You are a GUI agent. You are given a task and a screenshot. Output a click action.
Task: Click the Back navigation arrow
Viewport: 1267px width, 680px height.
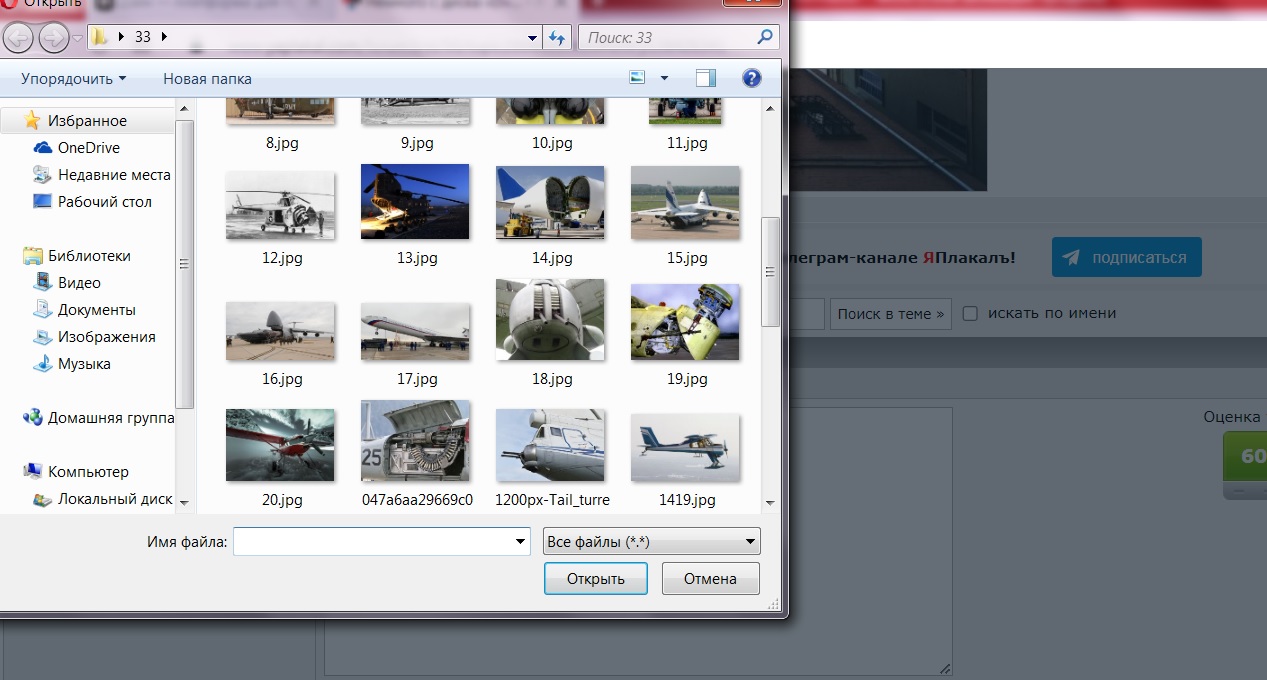click(19, 38)
